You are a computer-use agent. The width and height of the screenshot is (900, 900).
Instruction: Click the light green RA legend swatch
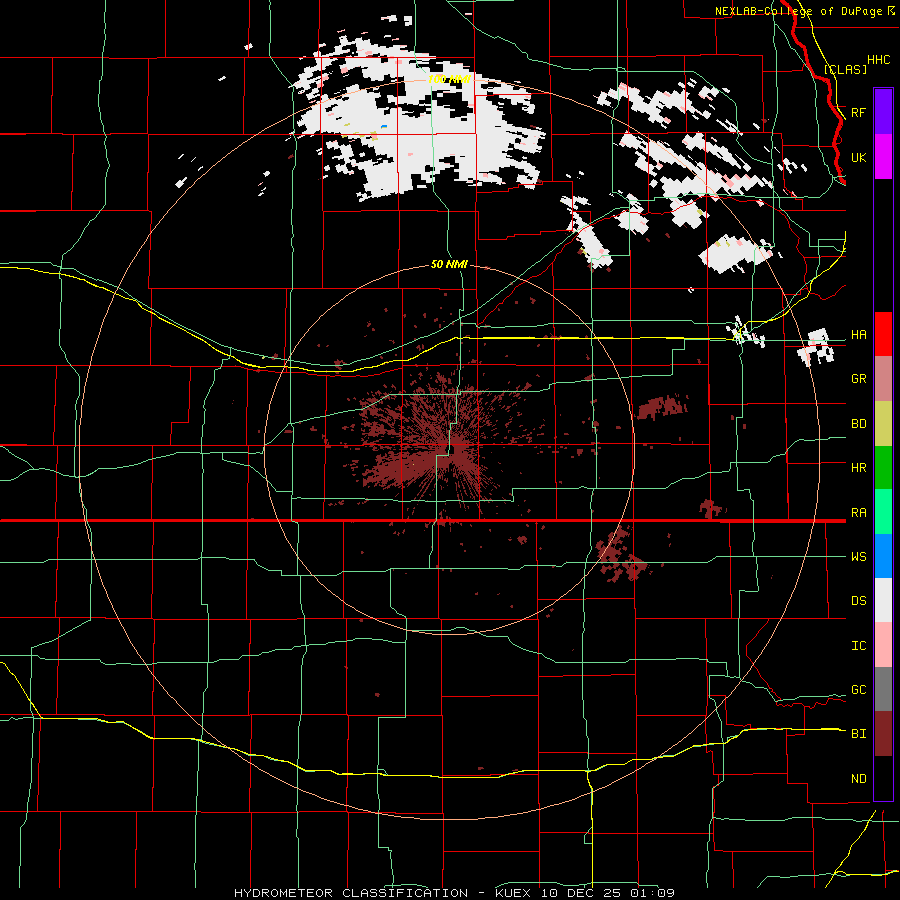pyautogui.click(x=883, y=512)
